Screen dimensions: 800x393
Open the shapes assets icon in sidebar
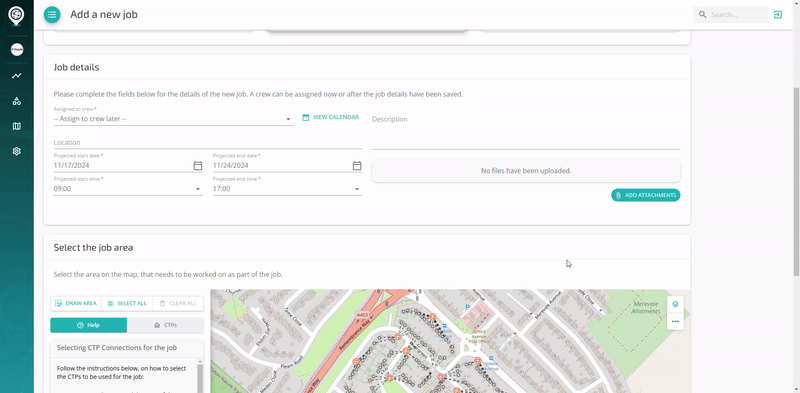tap(17, 101)
